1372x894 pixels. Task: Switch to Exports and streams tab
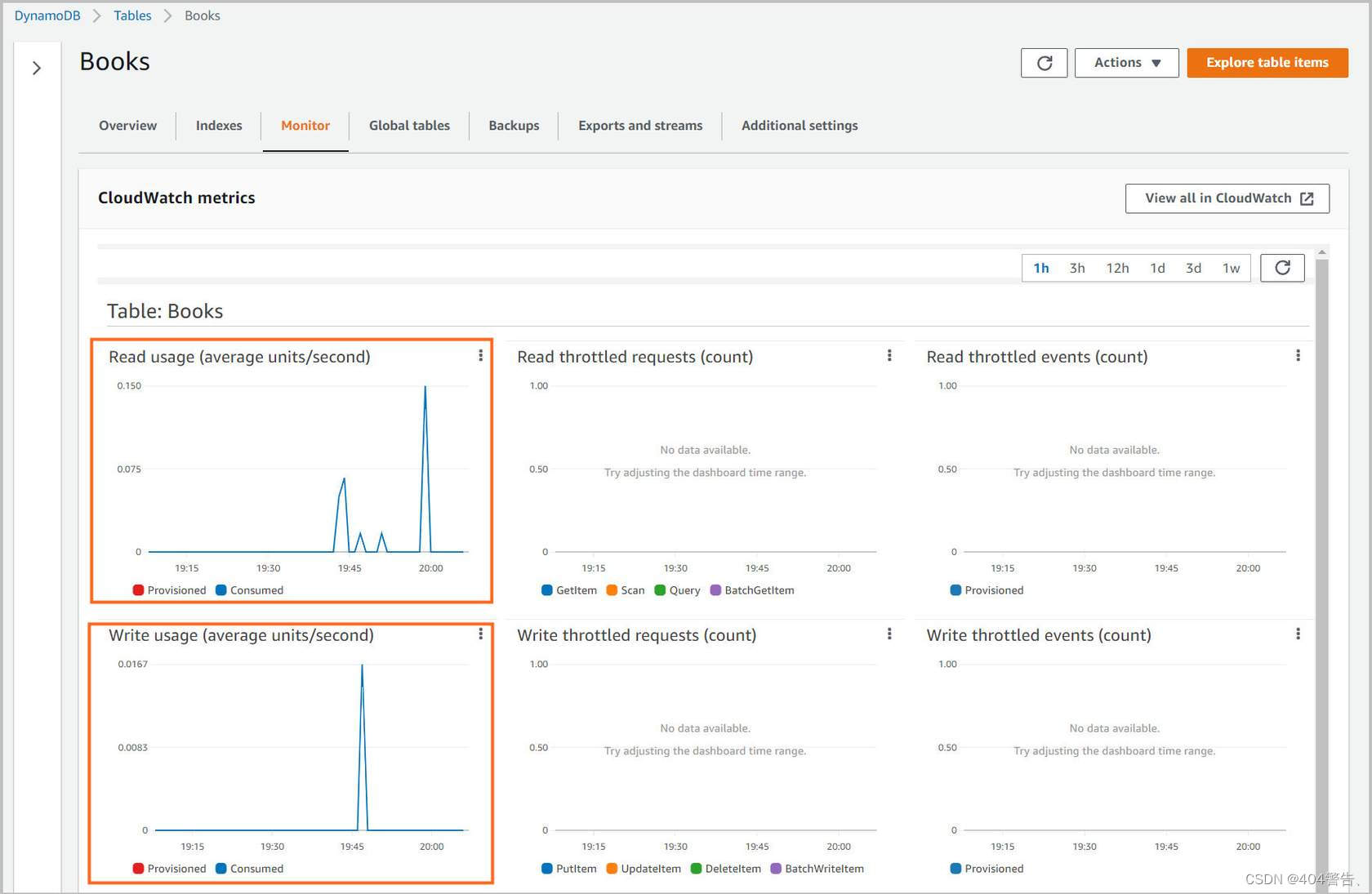click(x=640, y=126)
